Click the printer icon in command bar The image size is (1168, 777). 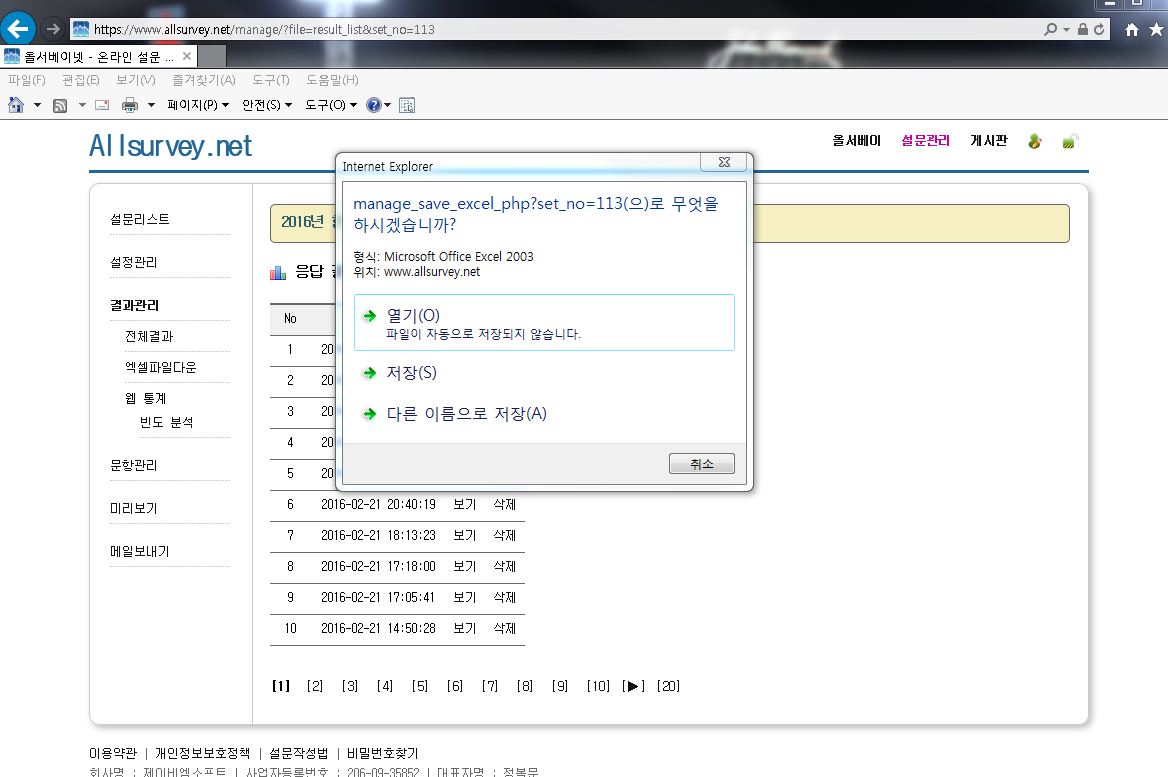(x=129, y=105)
